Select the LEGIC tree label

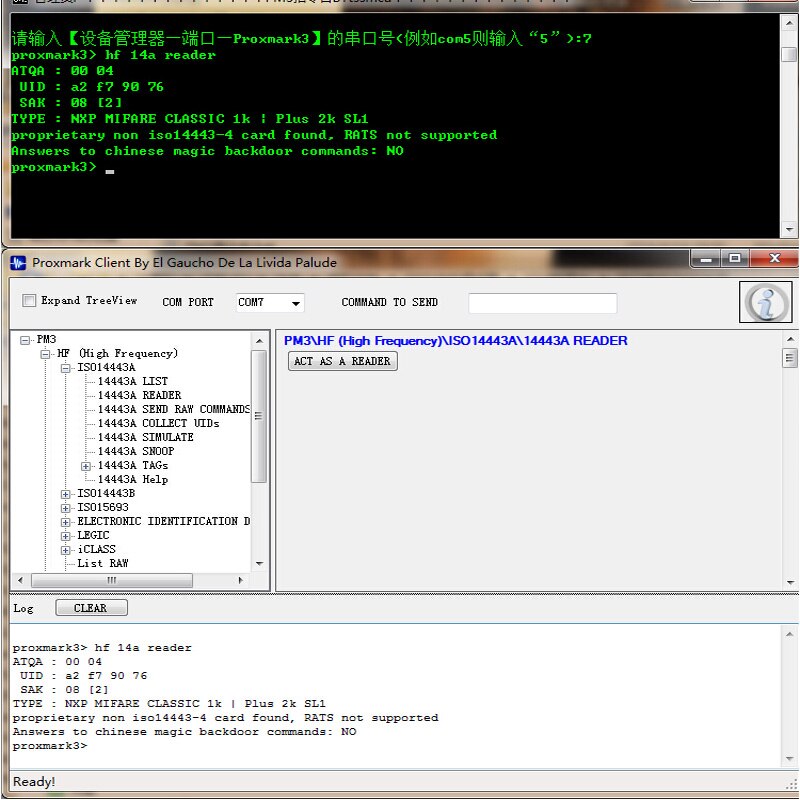click(x=93, y=535)
